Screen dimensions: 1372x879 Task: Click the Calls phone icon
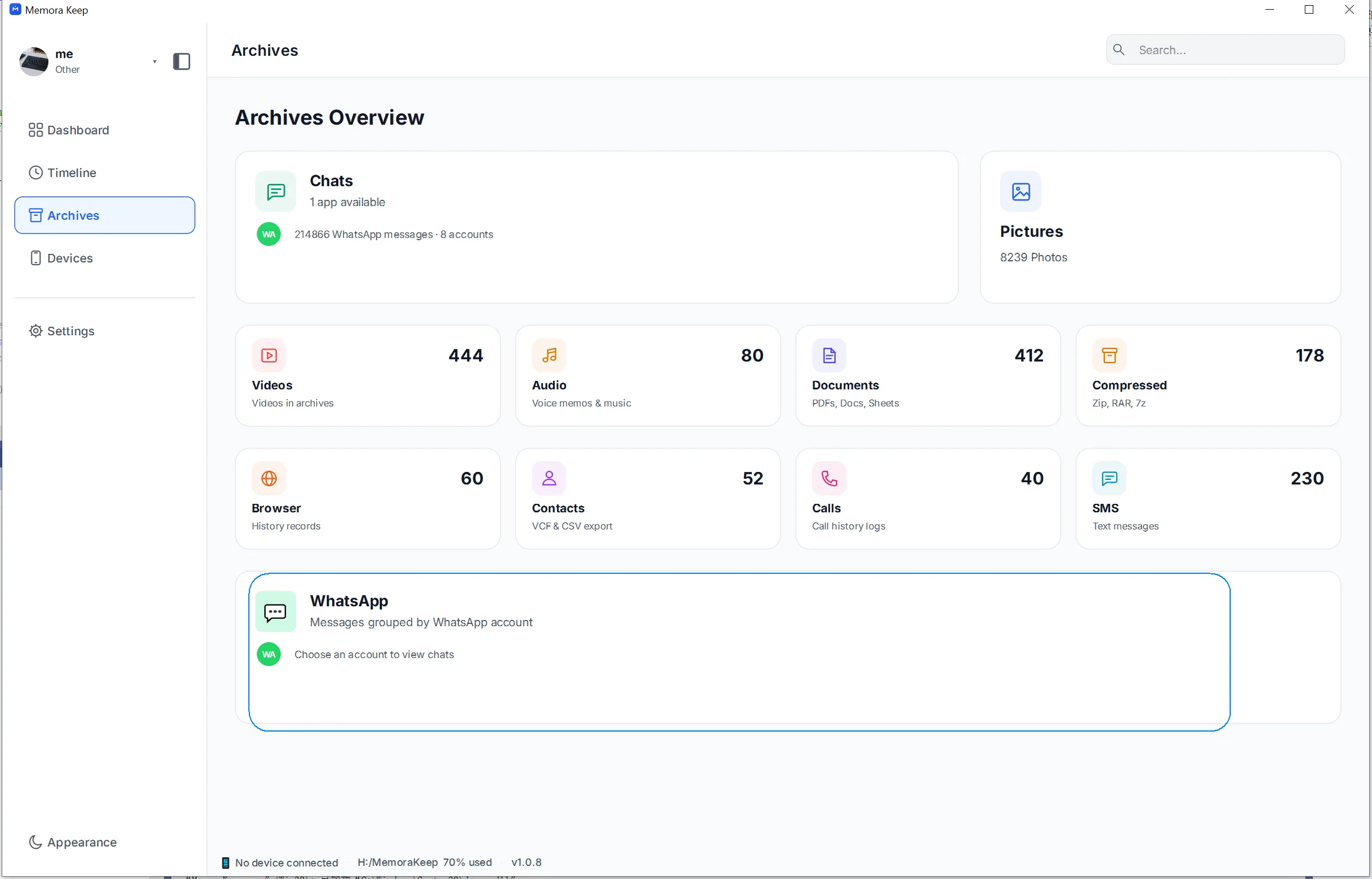coord(829,478)
